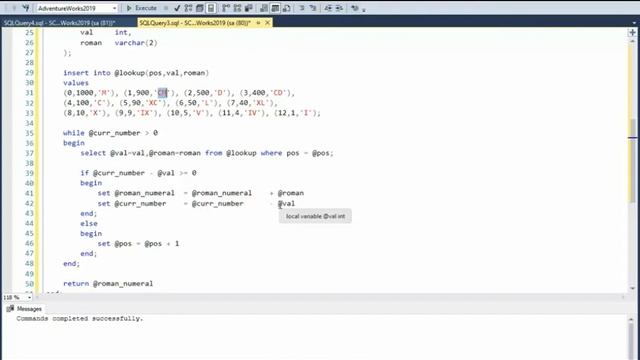Click the 'insert into' keyword on line 29
Image resolution: width=640 pixels, height=360 pixels.
click(87, 73)
